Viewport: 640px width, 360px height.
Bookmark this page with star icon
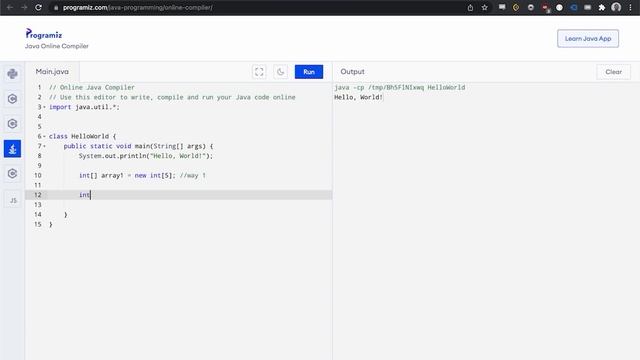point(484,7)
